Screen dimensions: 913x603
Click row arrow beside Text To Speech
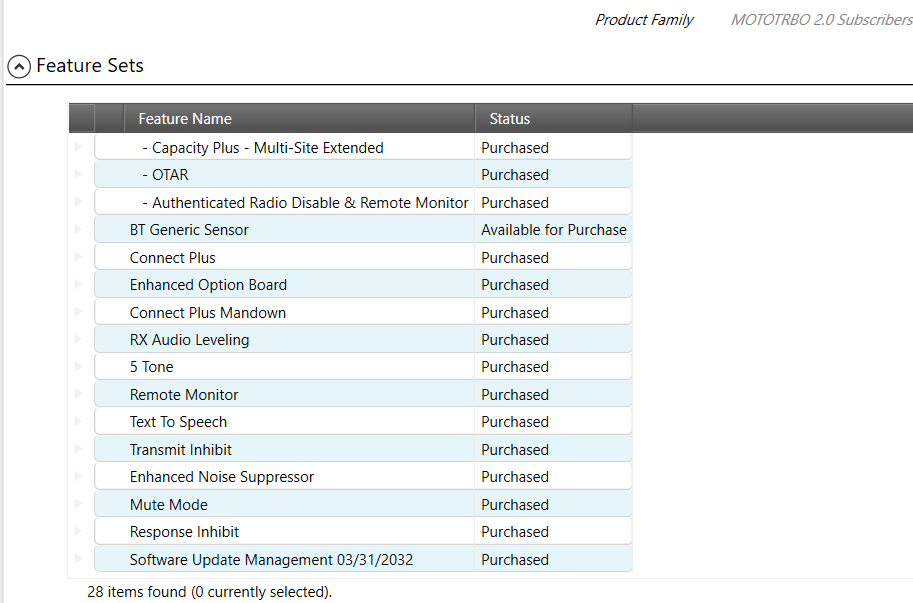pyautogui.click(x=80, y=421)
